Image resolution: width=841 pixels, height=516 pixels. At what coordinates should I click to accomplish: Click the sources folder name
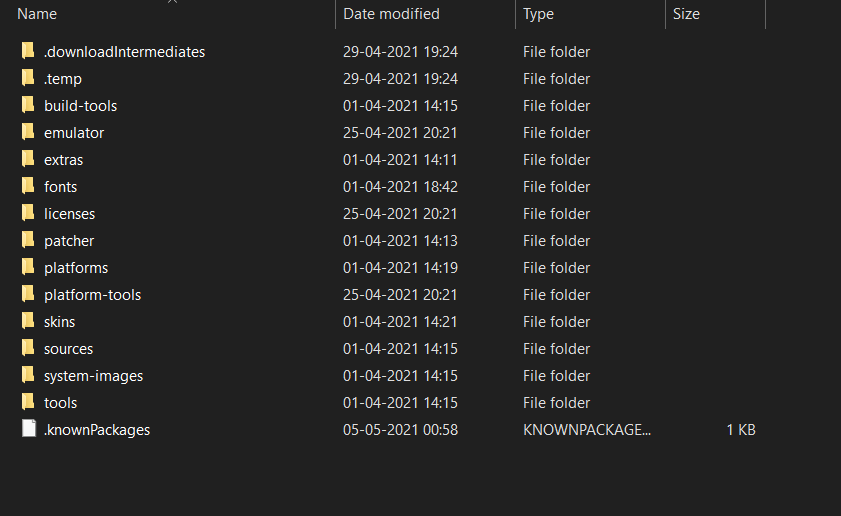pos(68,348)
